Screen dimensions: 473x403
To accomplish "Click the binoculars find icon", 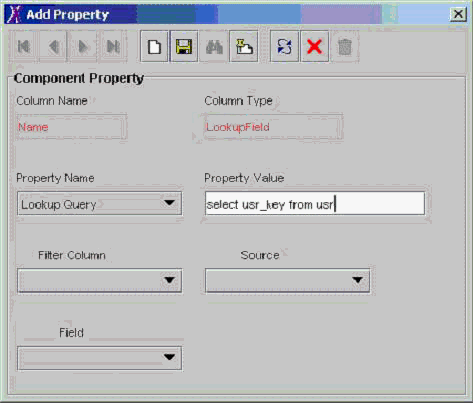I will pos(214,46).
